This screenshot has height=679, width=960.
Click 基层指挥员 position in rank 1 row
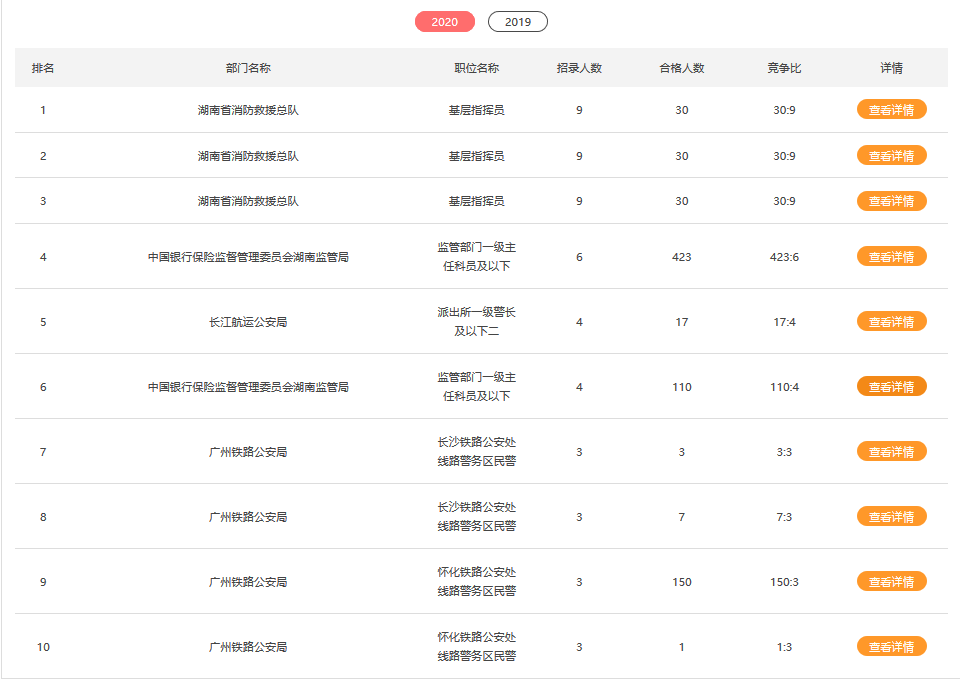point(476,110)
